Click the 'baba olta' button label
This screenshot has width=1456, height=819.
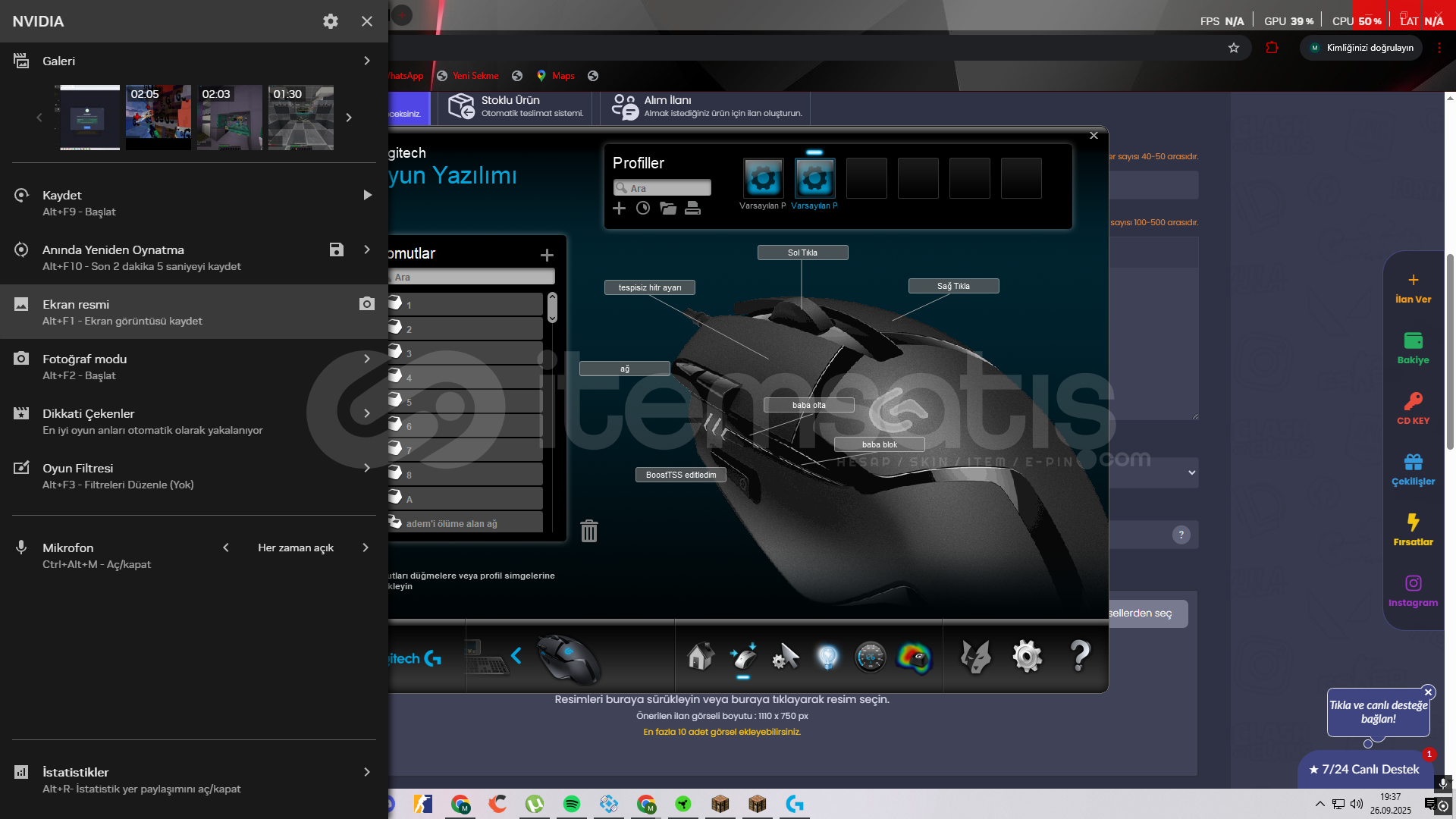(809, 405)
